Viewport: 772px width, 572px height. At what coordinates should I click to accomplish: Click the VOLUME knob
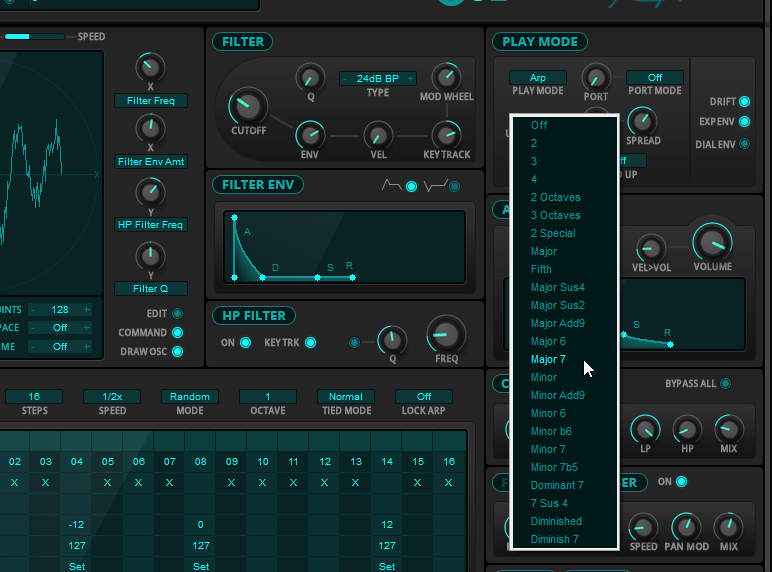(x=712, y=243)
